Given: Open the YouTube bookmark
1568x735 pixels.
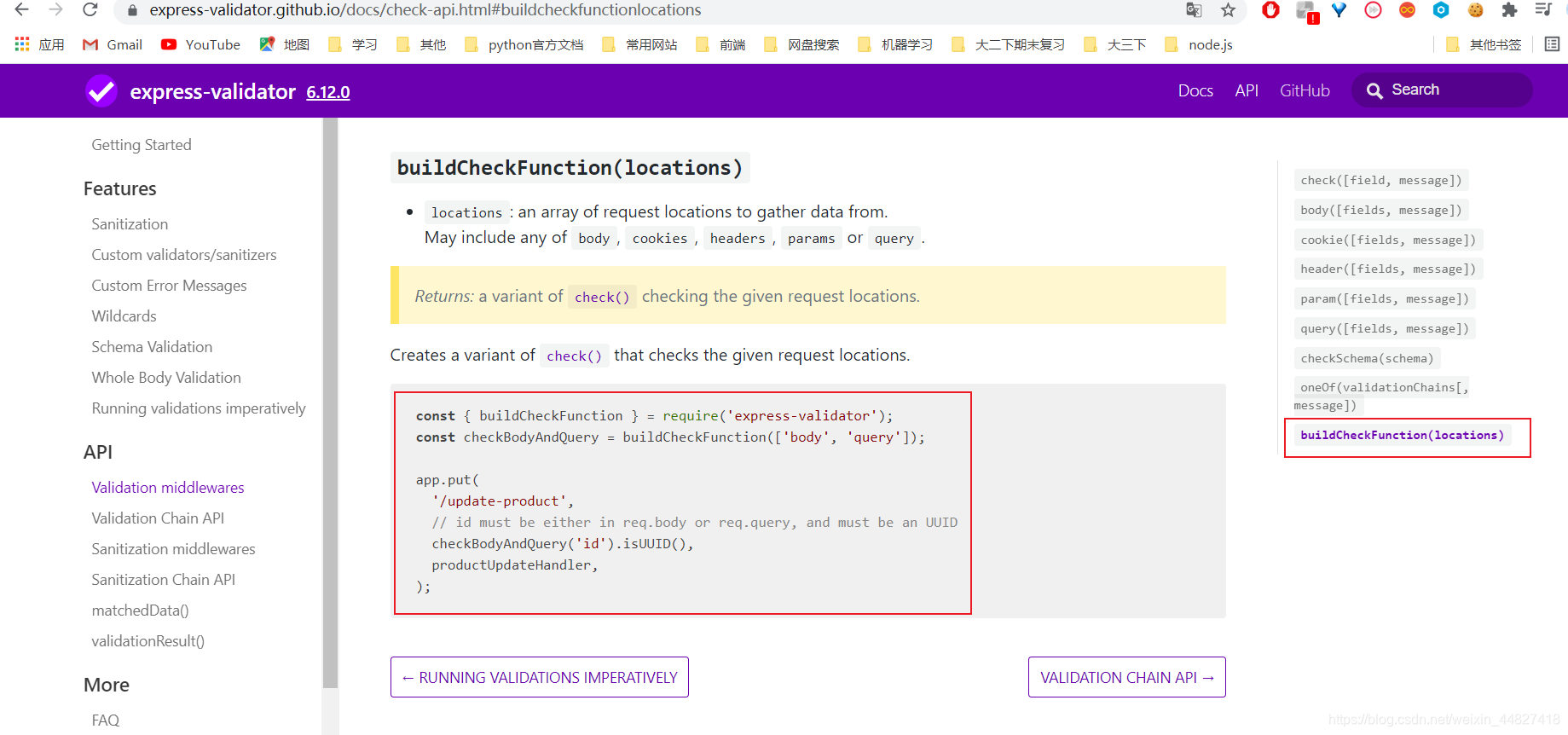Looking at the screenshot, I should pyautogui.click(x=200, y=44).
